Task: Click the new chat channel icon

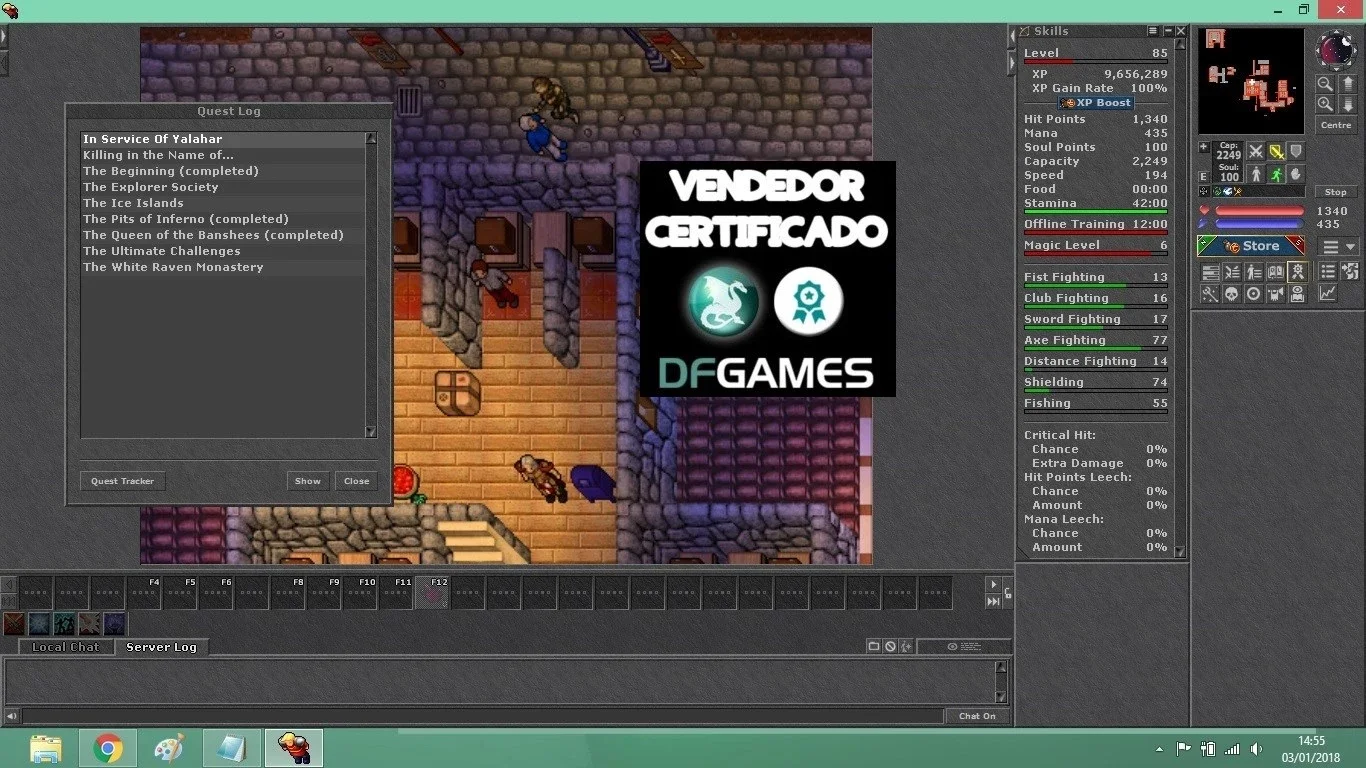Action: (873, 647)
